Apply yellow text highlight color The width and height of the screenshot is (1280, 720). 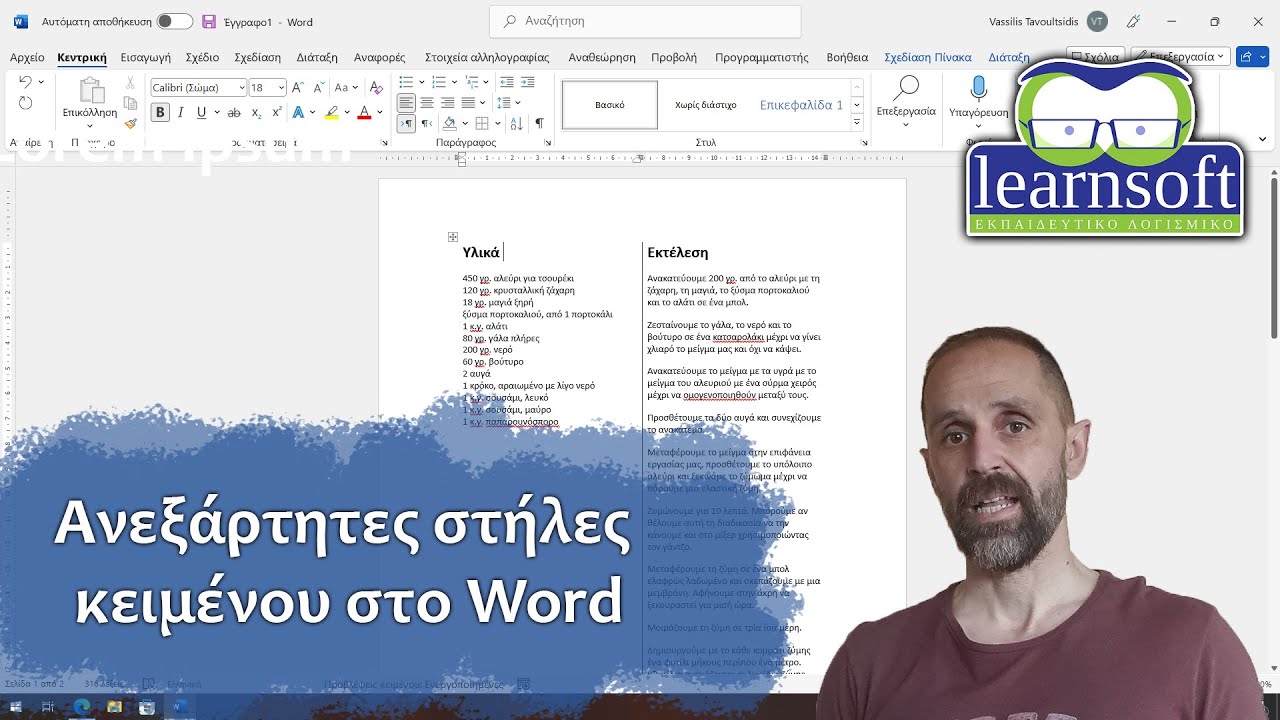pos(332,113)
